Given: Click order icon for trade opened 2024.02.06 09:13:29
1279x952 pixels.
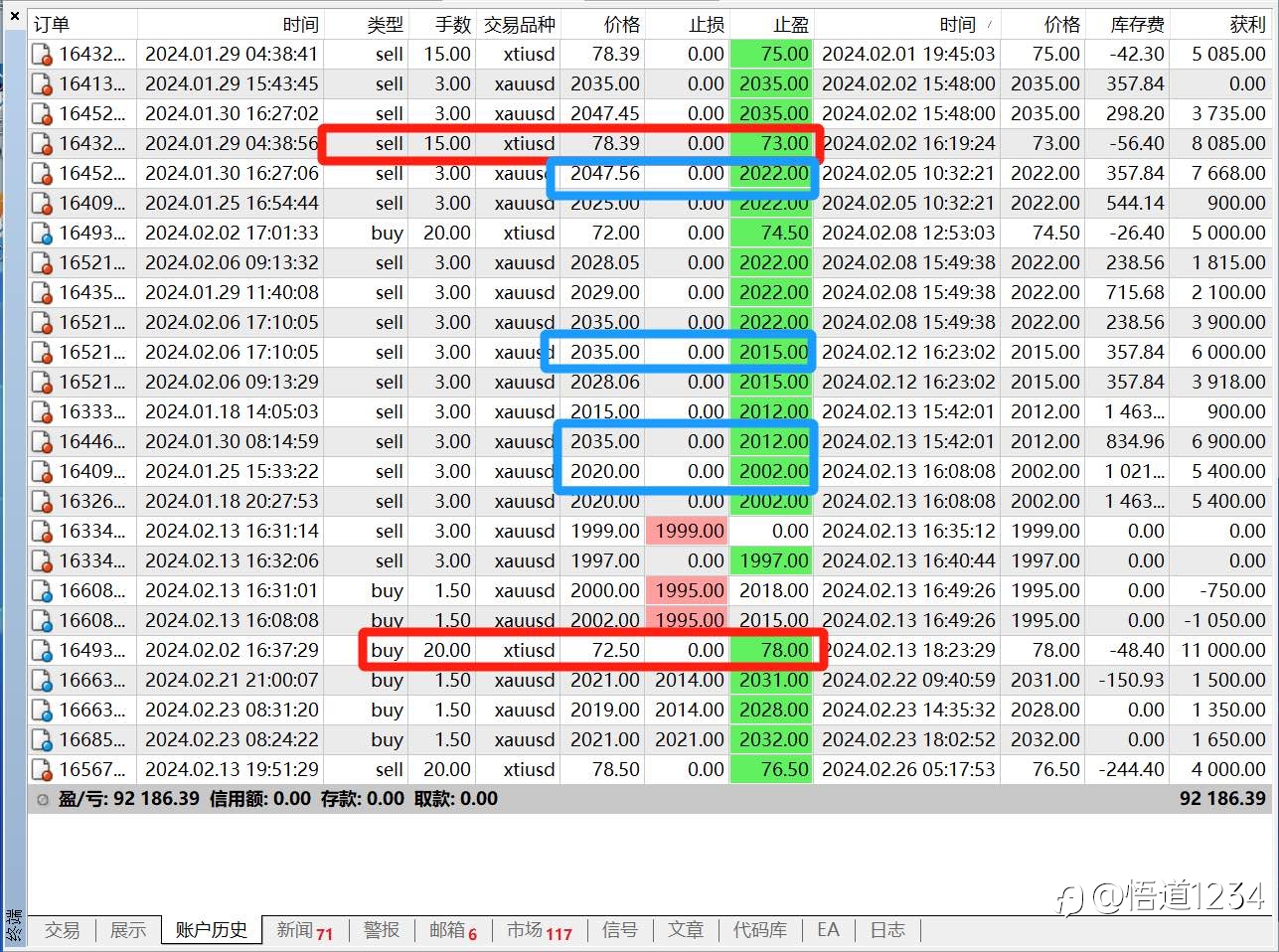Looking at the screenshot, I should point(42,383).
